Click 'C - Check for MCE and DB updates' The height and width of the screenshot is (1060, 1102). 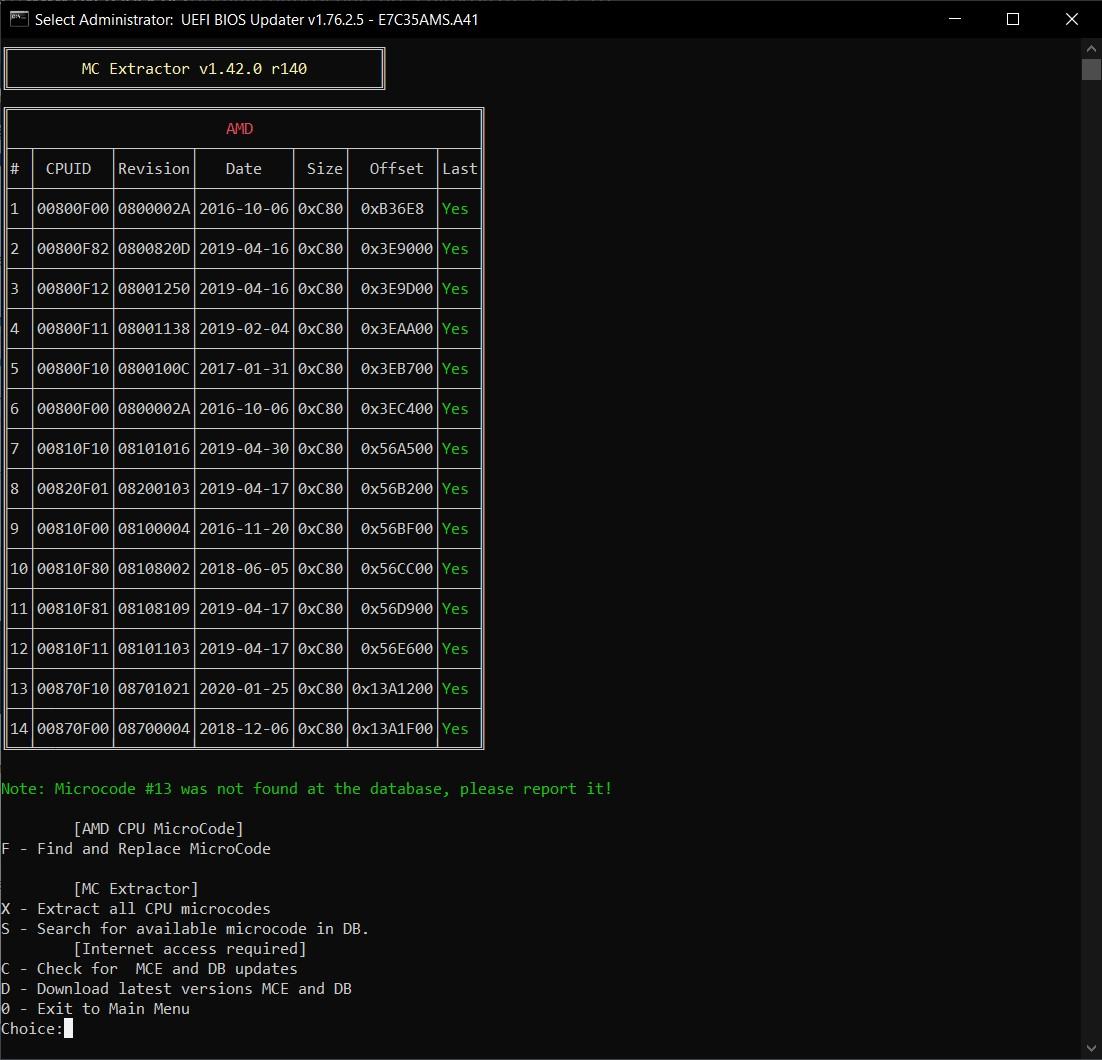pyautogui.click(x=149, y=969)
